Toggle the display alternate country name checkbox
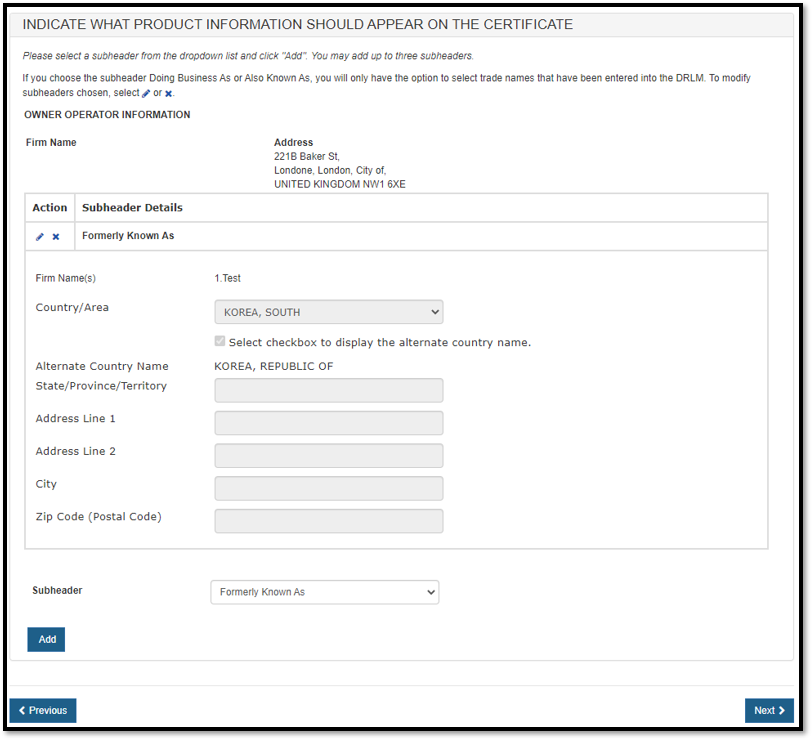Screen dimensions: 812x740 220,342
